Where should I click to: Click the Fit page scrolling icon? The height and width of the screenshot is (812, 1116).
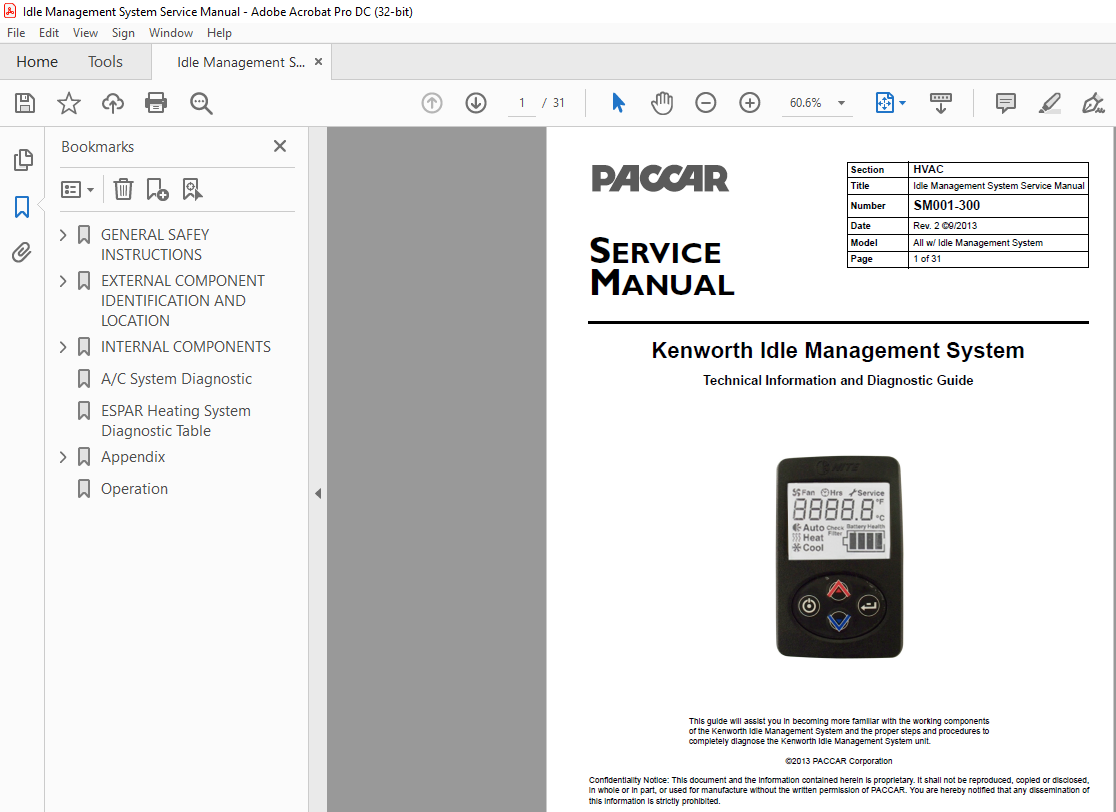tap(884, 103)
